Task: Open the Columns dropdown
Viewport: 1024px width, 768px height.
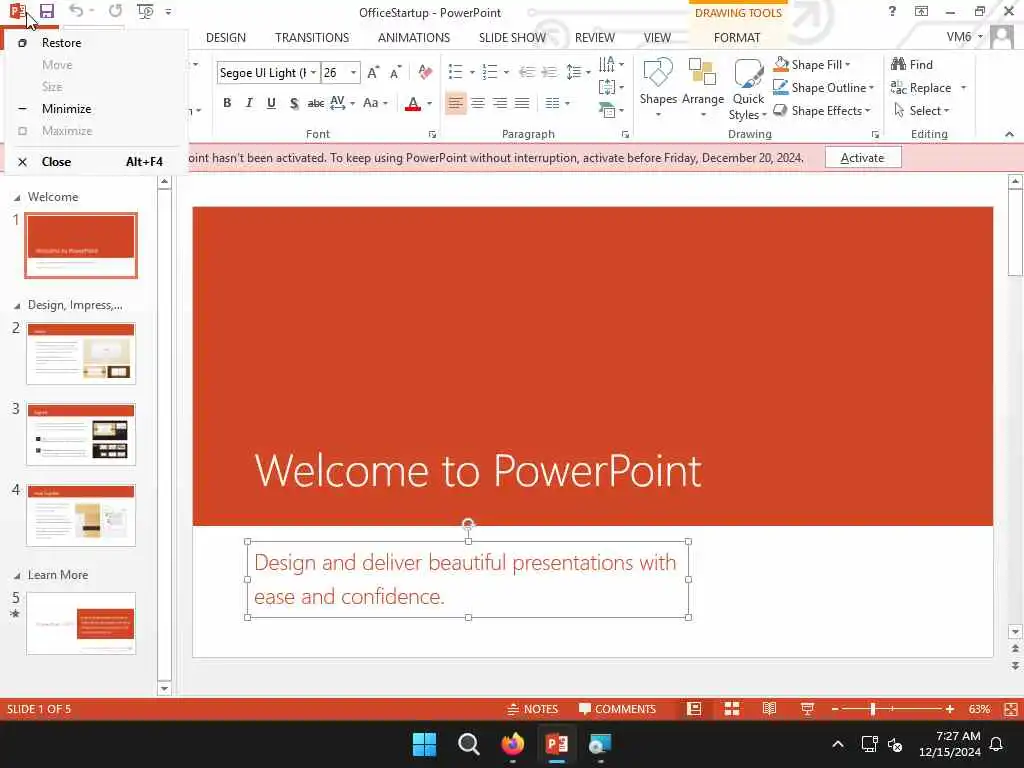Action: 557,103
